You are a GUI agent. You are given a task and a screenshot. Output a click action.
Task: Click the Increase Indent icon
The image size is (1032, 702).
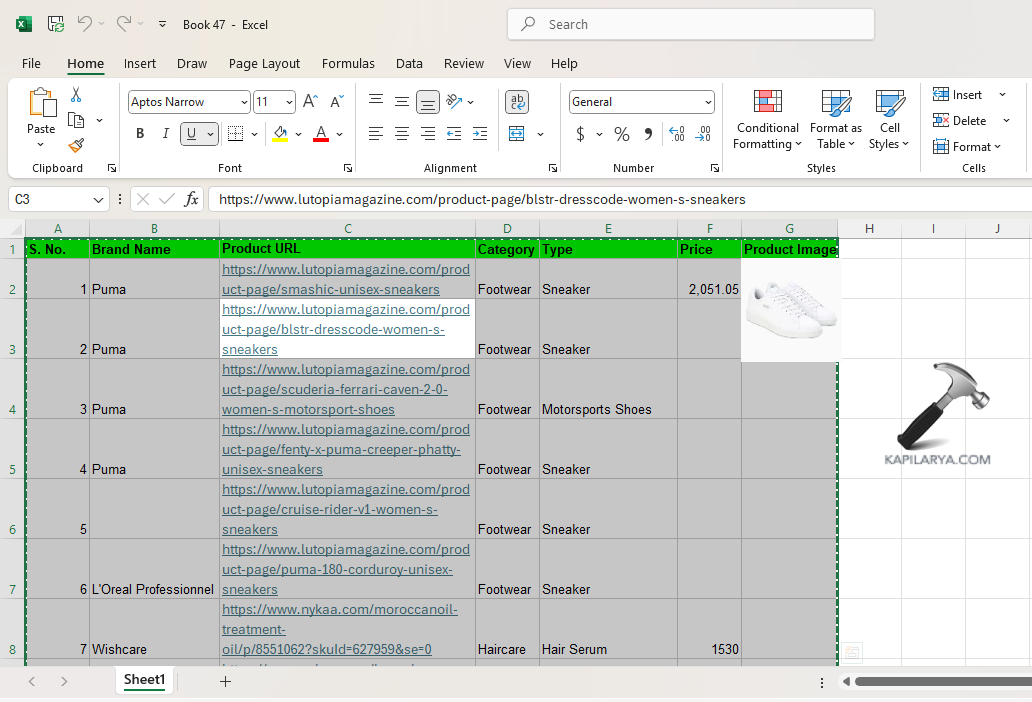(x=480, y=134)
